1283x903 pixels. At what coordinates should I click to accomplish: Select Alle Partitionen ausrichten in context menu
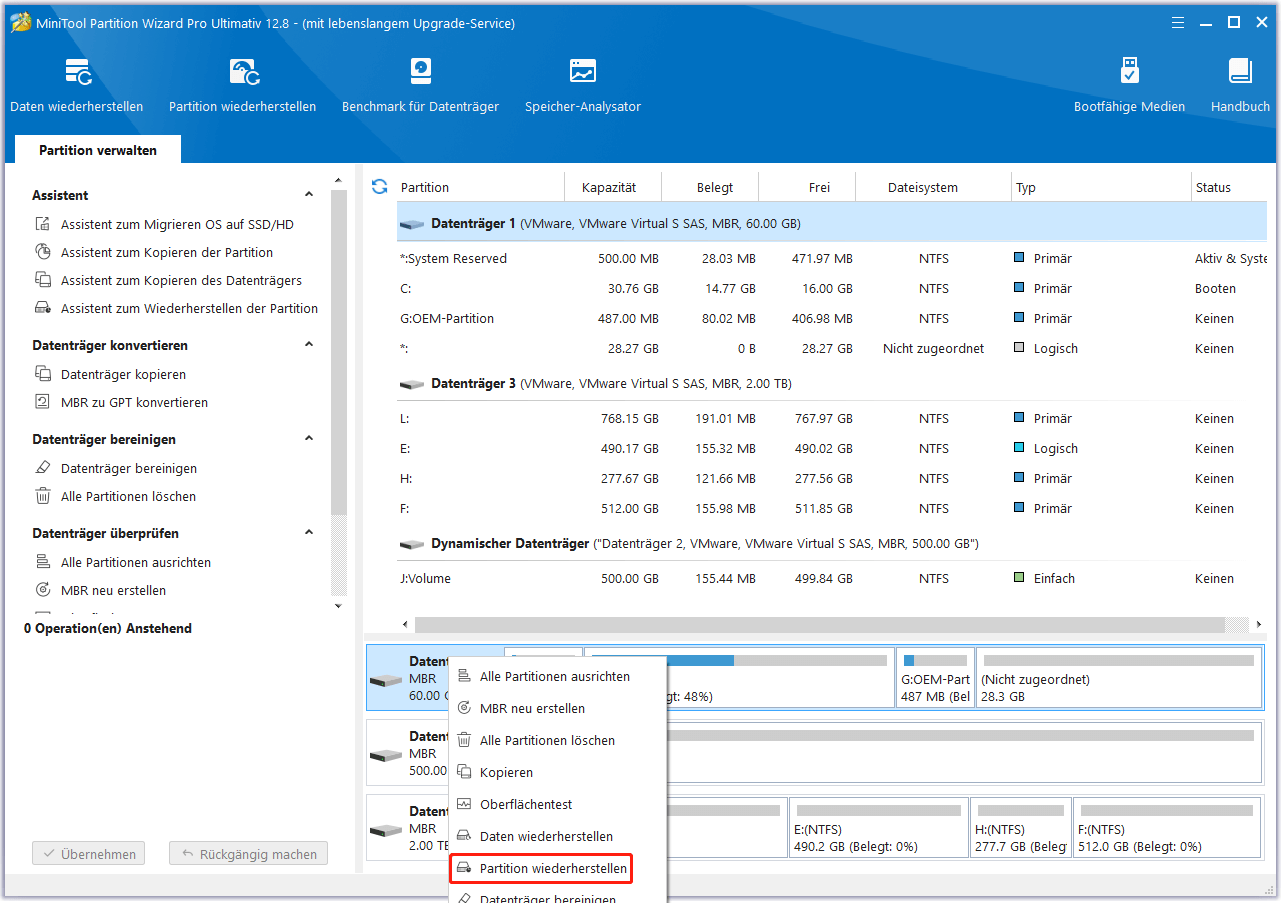[x=558, y=677]
